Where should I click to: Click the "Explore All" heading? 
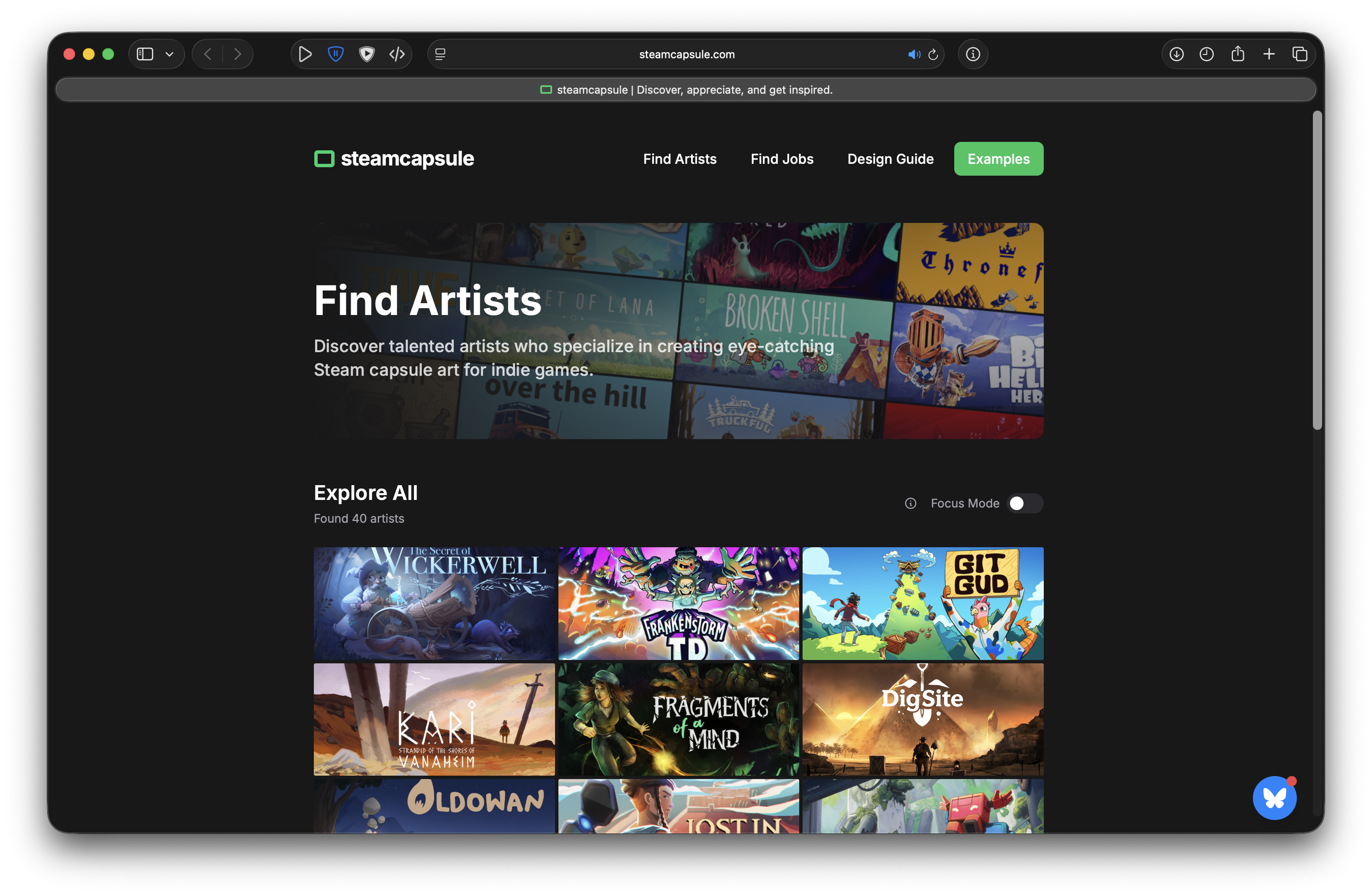tap(365, 493)
